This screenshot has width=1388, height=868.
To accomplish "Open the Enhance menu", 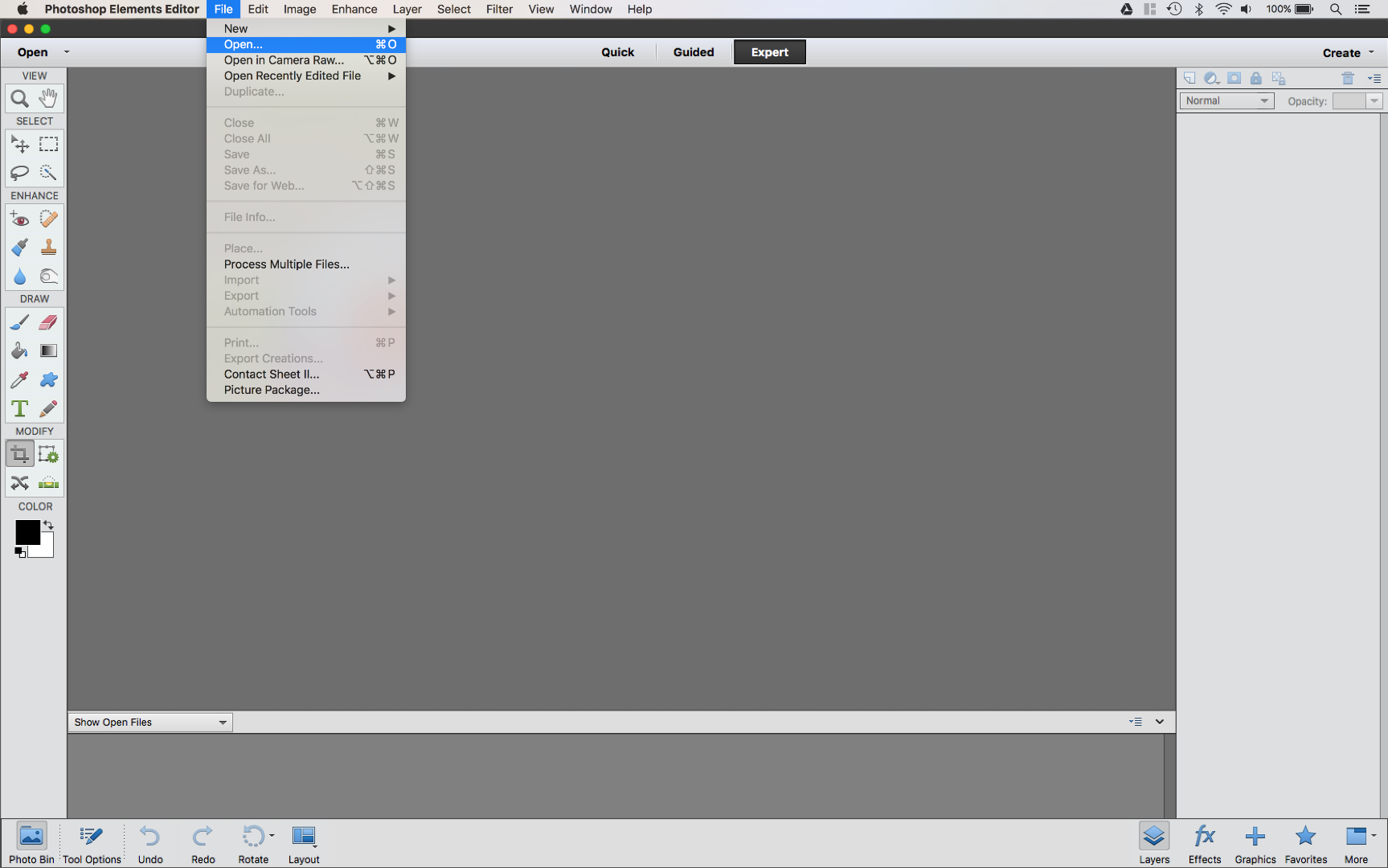I will [354, 9].
